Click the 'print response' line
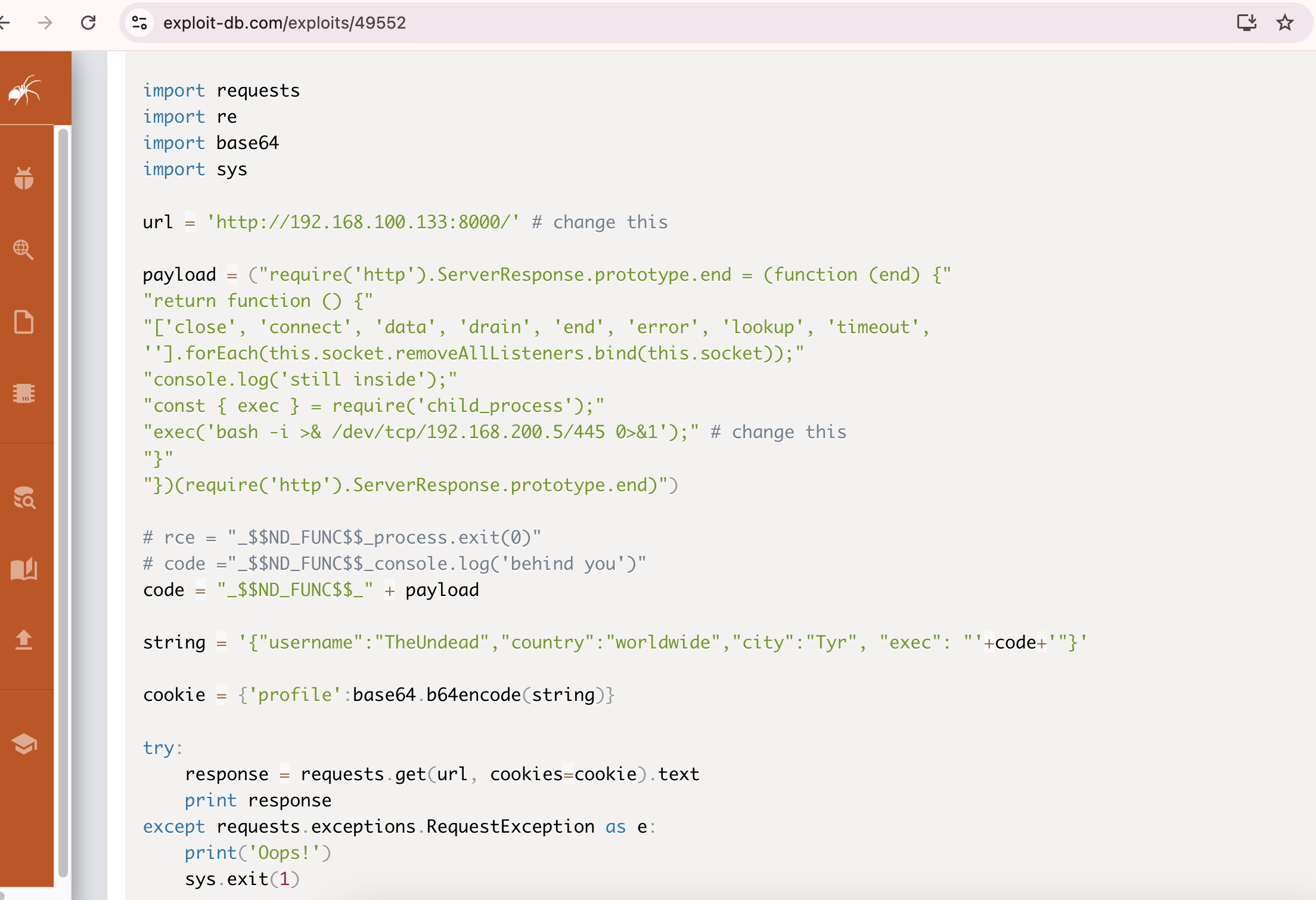Image resolution: width=1316 pixels, height=900 pixels. pos(258,800)
